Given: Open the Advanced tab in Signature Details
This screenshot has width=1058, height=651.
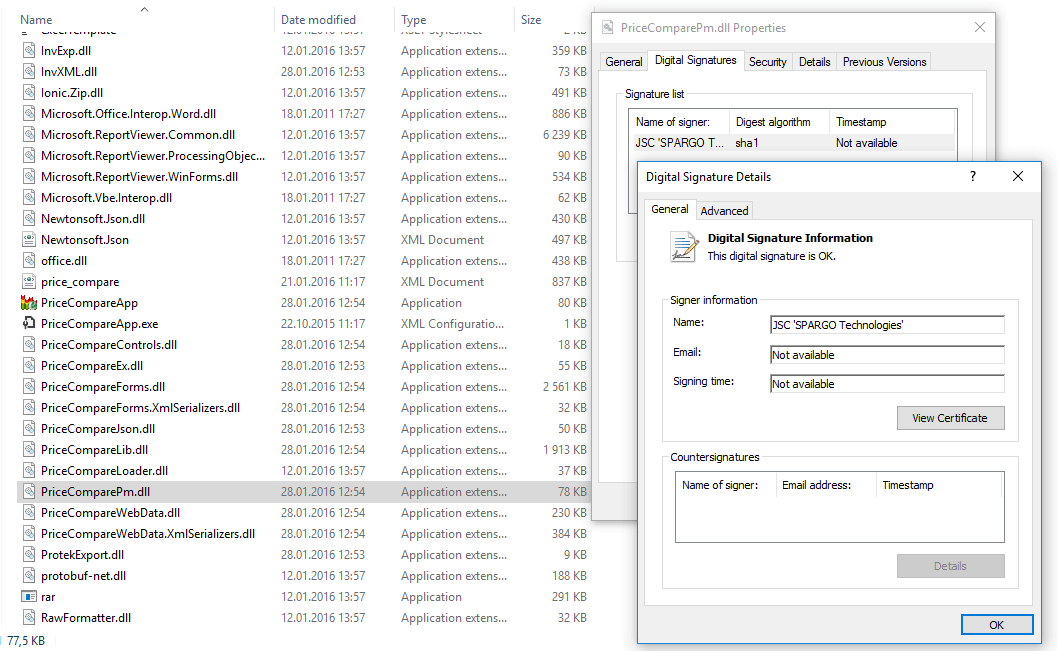Looking at the screenshot, I should click(724, 210).
